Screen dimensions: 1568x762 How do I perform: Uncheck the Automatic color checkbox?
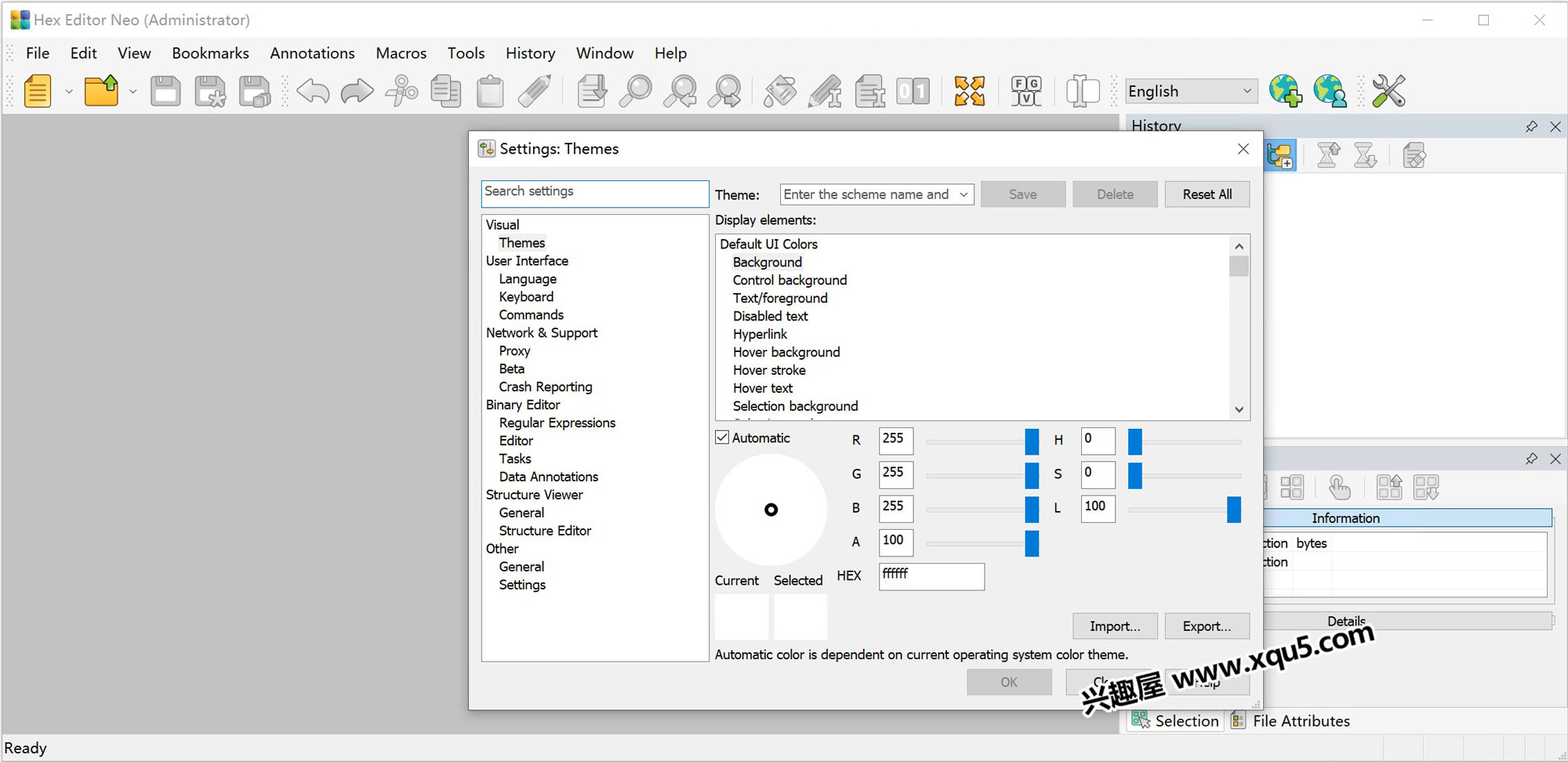[x=723, y=437]
